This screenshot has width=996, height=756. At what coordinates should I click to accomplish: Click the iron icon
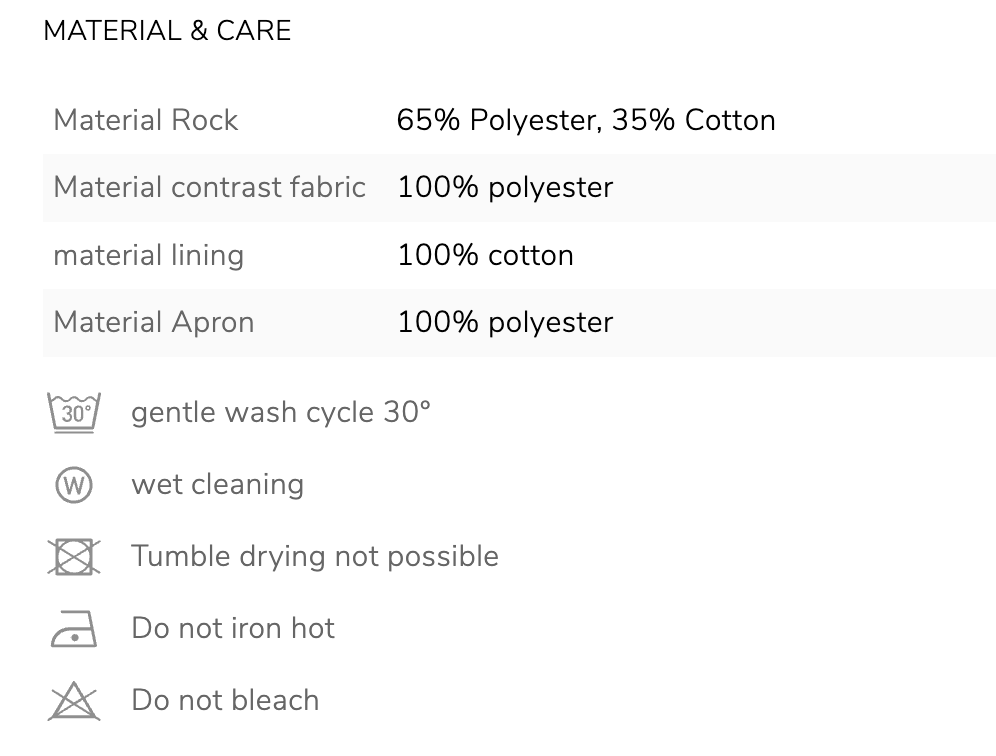click(74, 629)
